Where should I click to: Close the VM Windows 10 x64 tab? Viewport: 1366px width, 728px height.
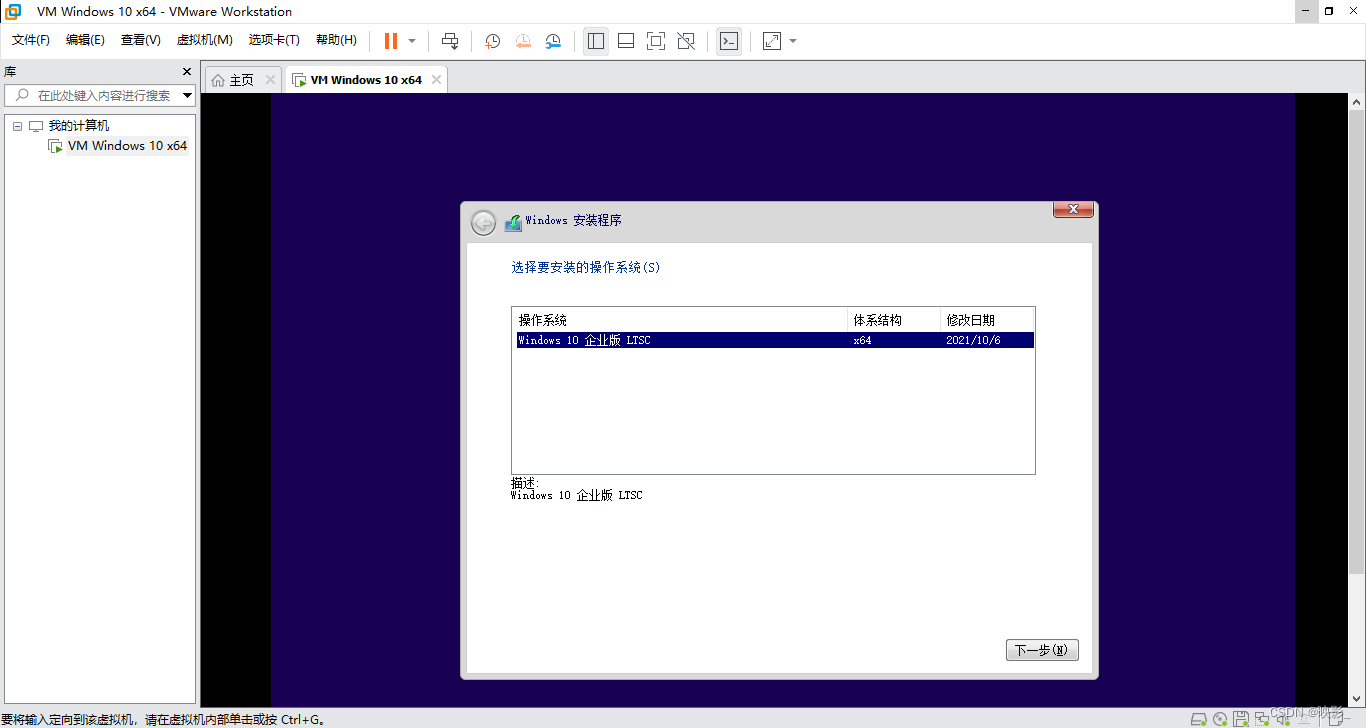tap(436, 80)
